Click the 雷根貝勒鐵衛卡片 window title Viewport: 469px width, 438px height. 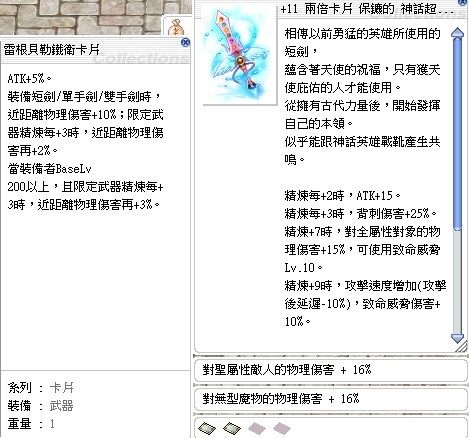52,50
